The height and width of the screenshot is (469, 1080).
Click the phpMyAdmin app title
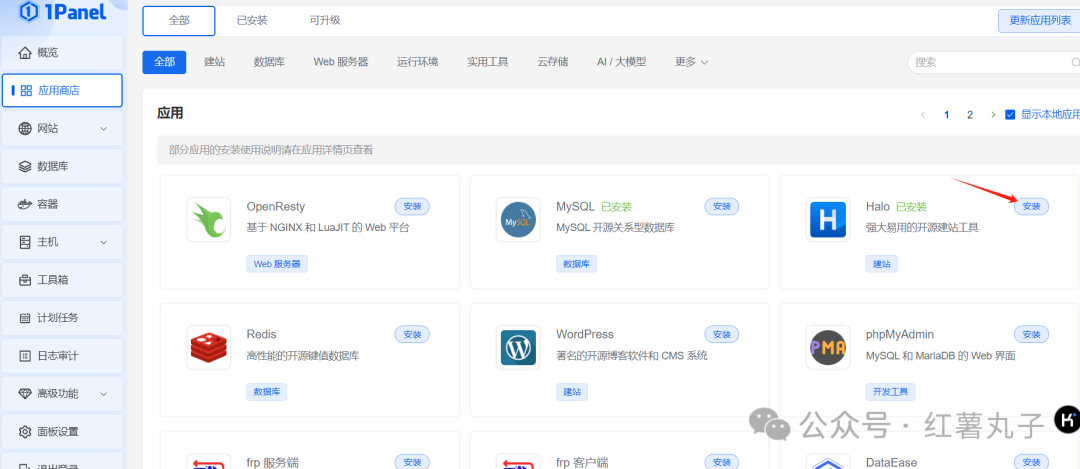click(900, 334)
